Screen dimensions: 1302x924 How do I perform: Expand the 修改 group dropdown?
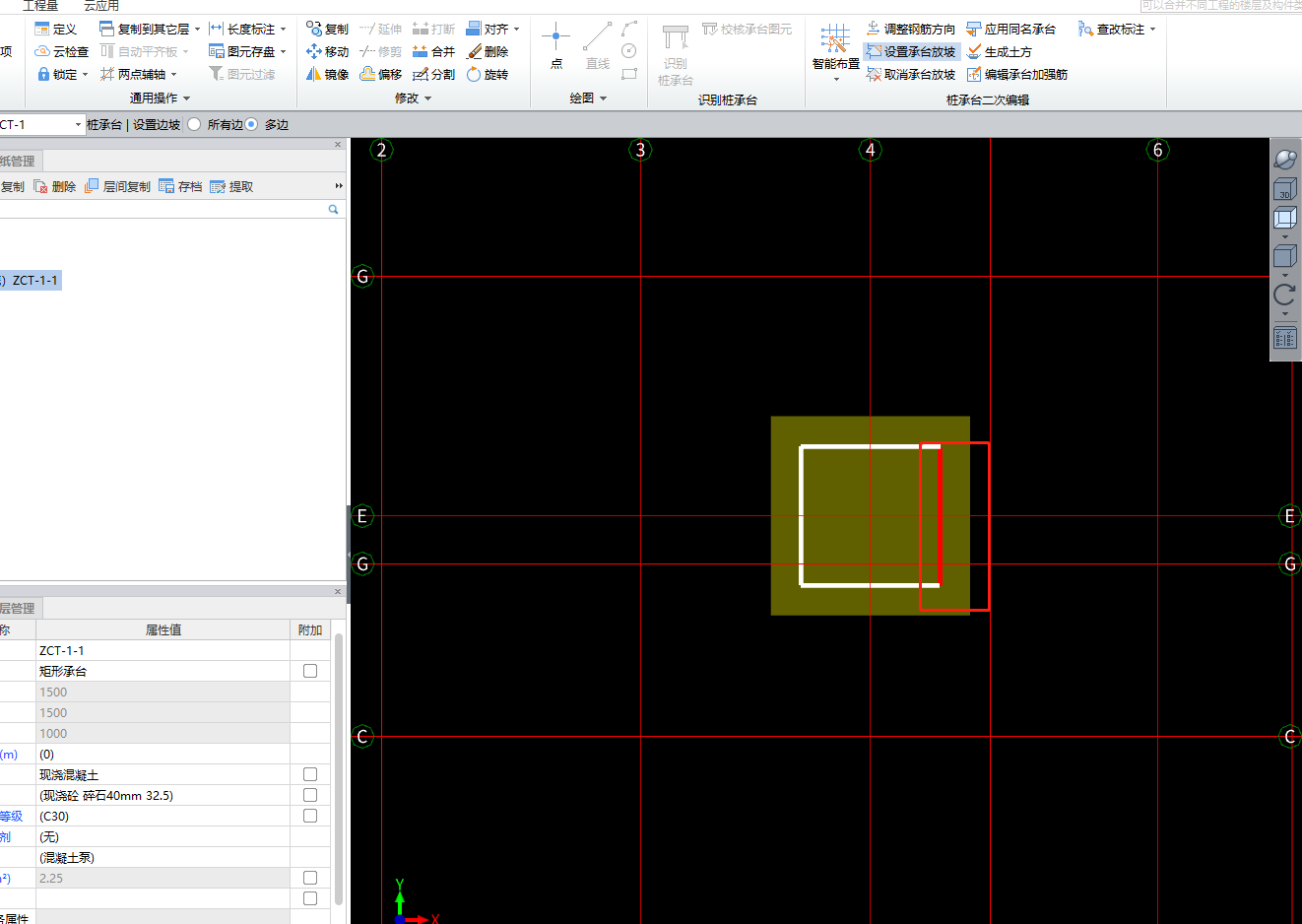tap(427, 99)
